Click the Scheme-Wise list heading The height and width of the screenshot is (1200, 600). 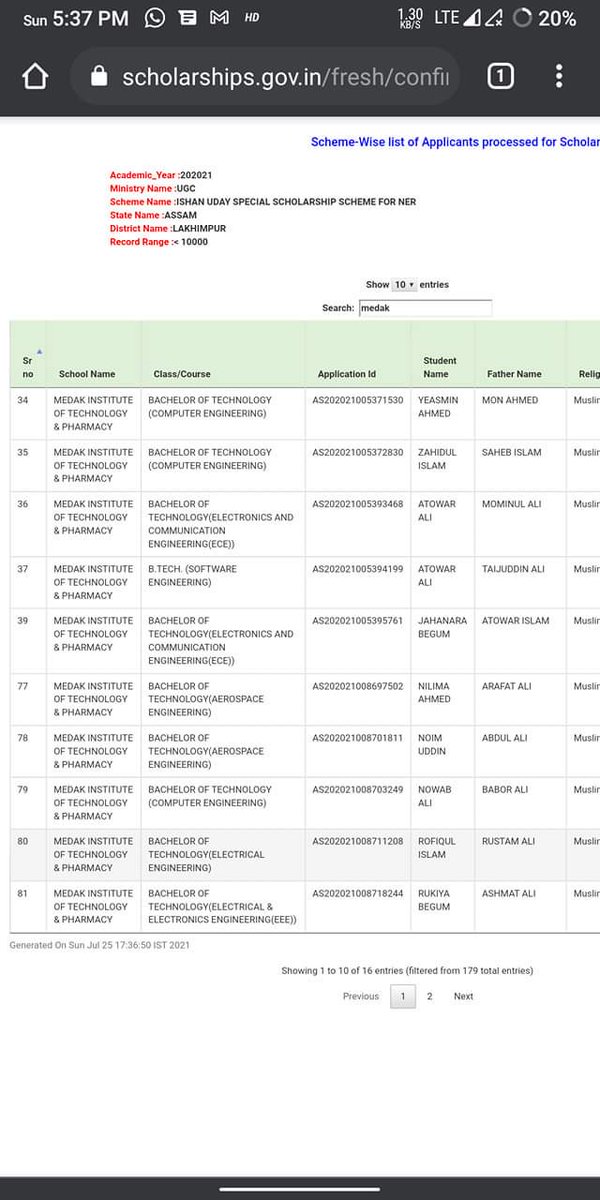pyautogui.click(x=455, y=142)
